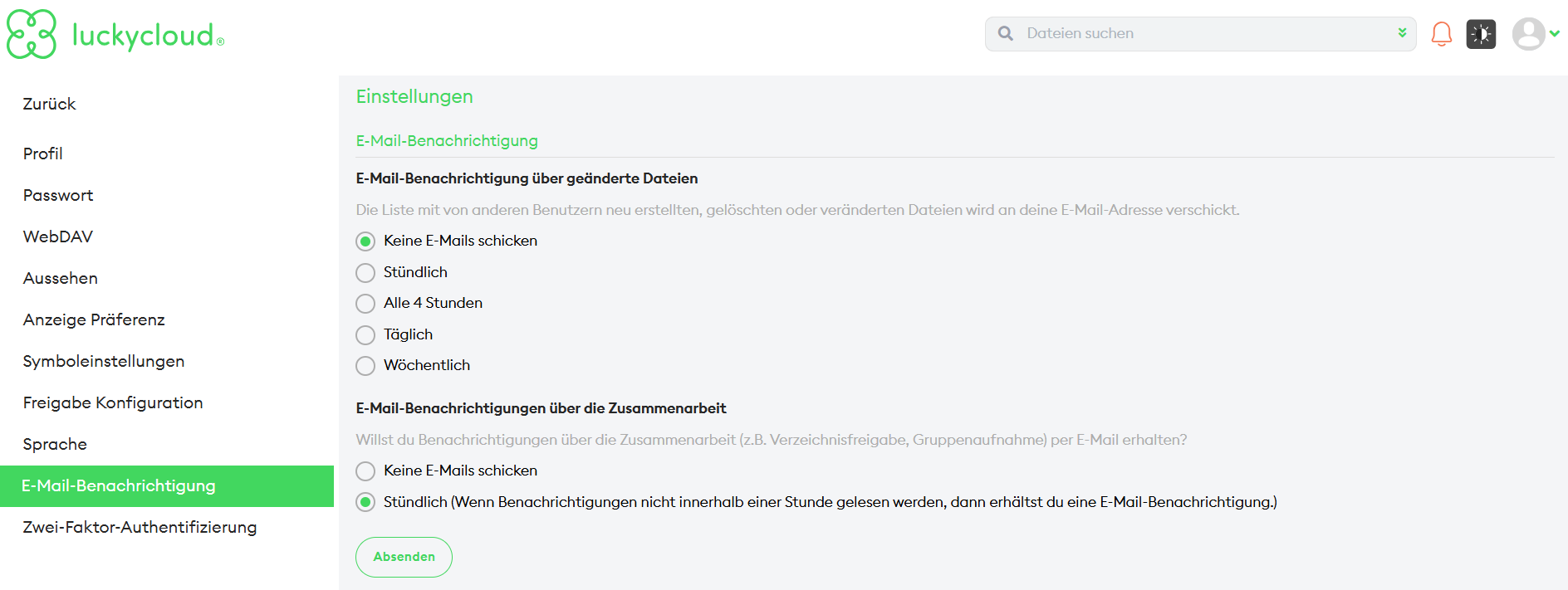The width and height of the screenshot is (1568, 590).
Task: Open the WebDAV settings section
Action: pos(58,236)
